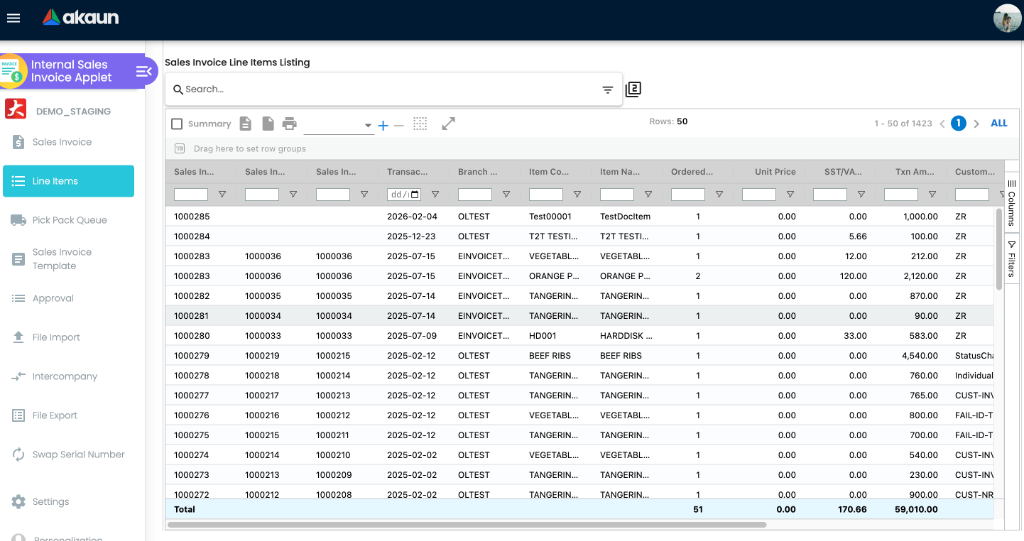
Task: Sort by Txn Am... column header
Action: coord(914,172)
